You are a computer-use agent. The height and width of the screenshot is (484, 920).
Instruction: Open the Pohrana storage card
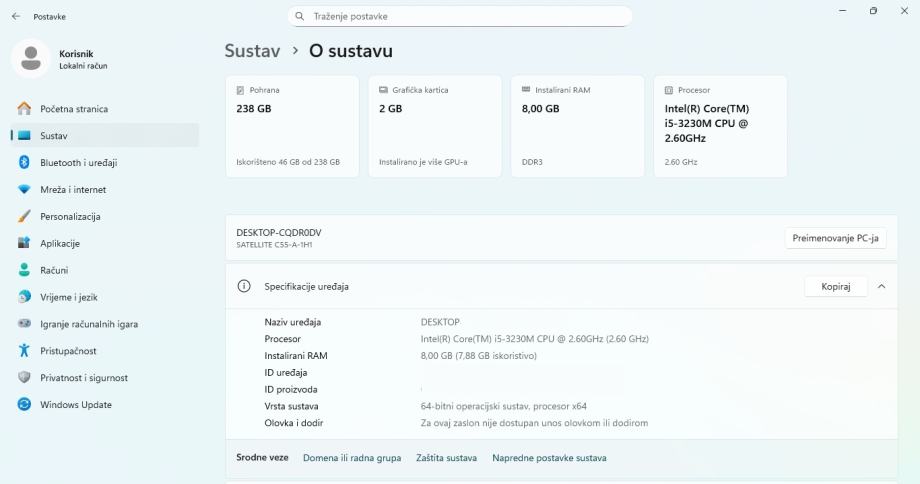[x=291, y=127]
